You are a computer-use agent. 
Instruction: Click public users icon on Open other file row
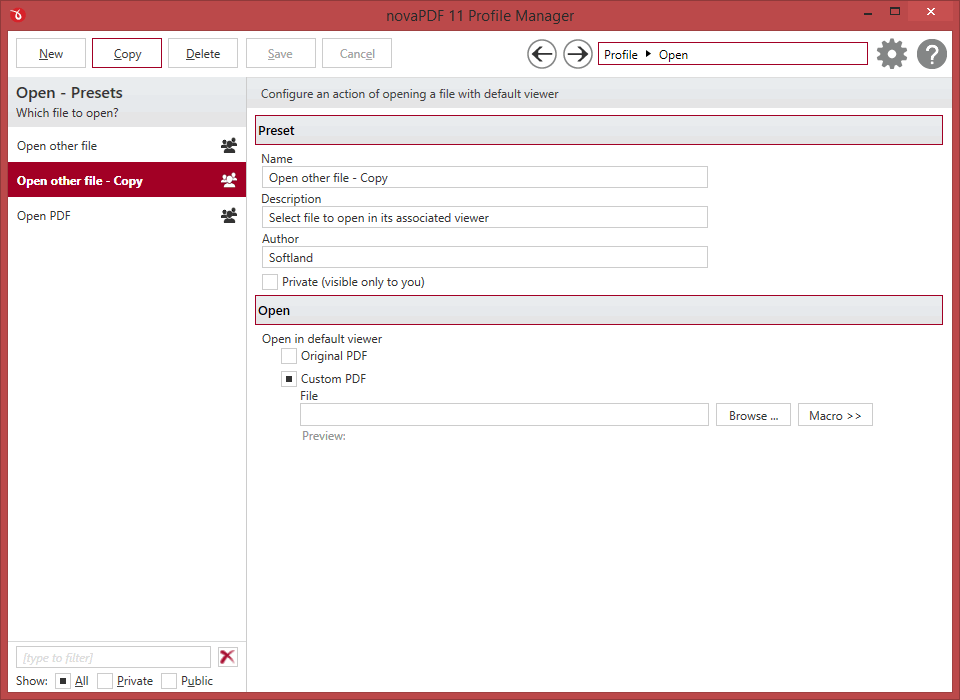(x=229, y=146)
